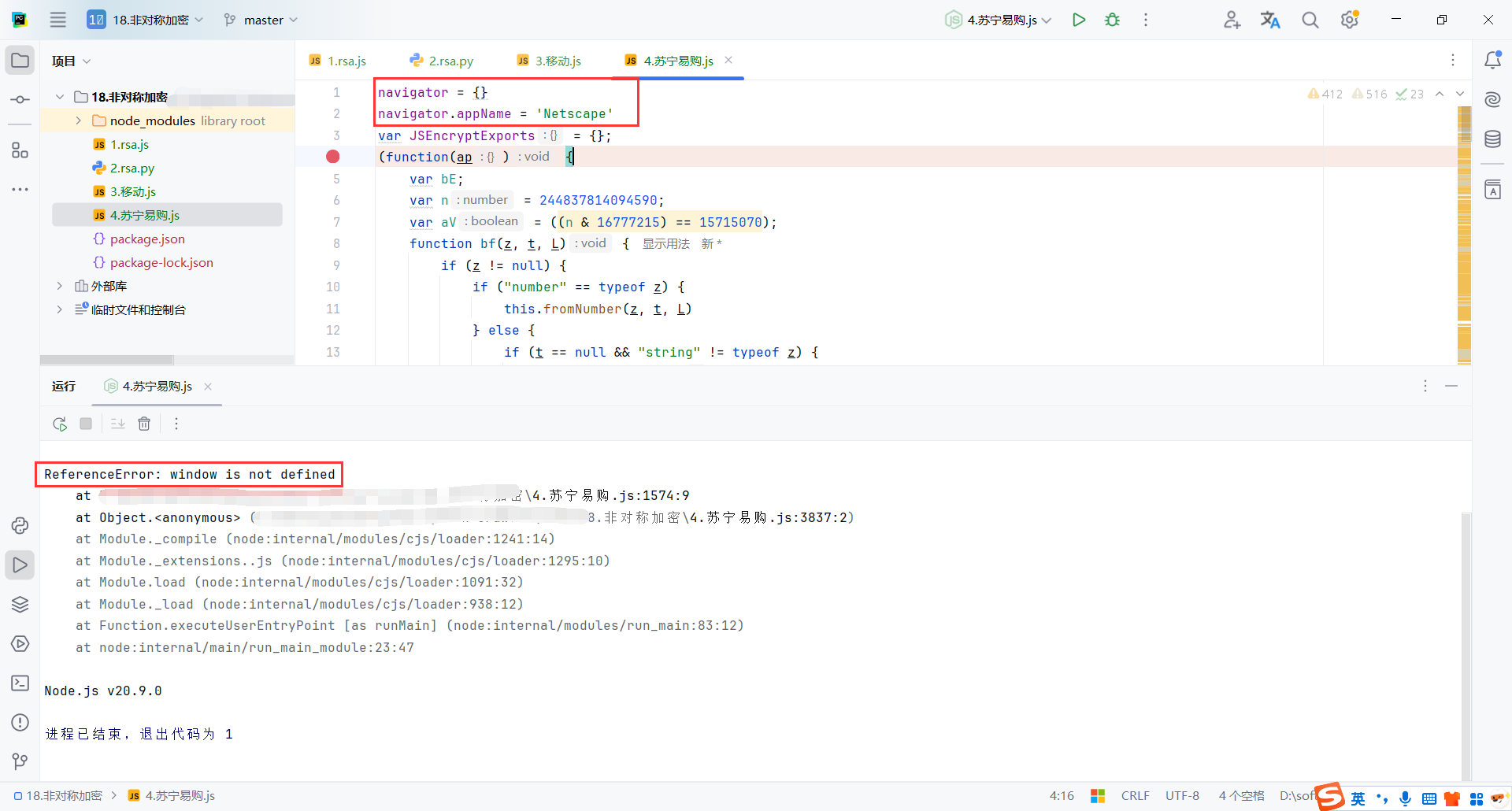Go to previous highlighted error arrow
1512x811 pixels.
point(1440,94)
